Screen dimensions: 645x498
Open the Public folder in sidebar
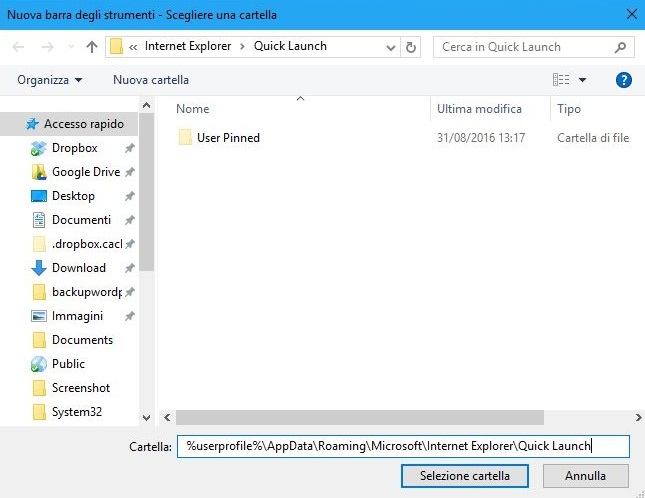(x=68, y=364)
